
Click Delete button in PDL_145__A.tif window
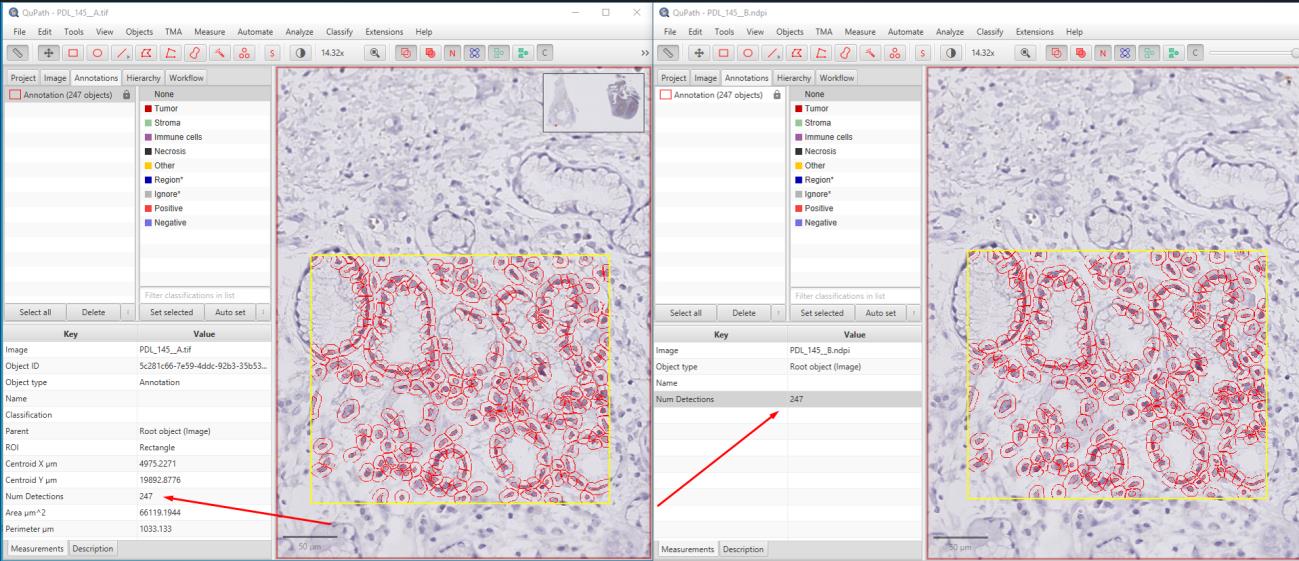point(93,312)
